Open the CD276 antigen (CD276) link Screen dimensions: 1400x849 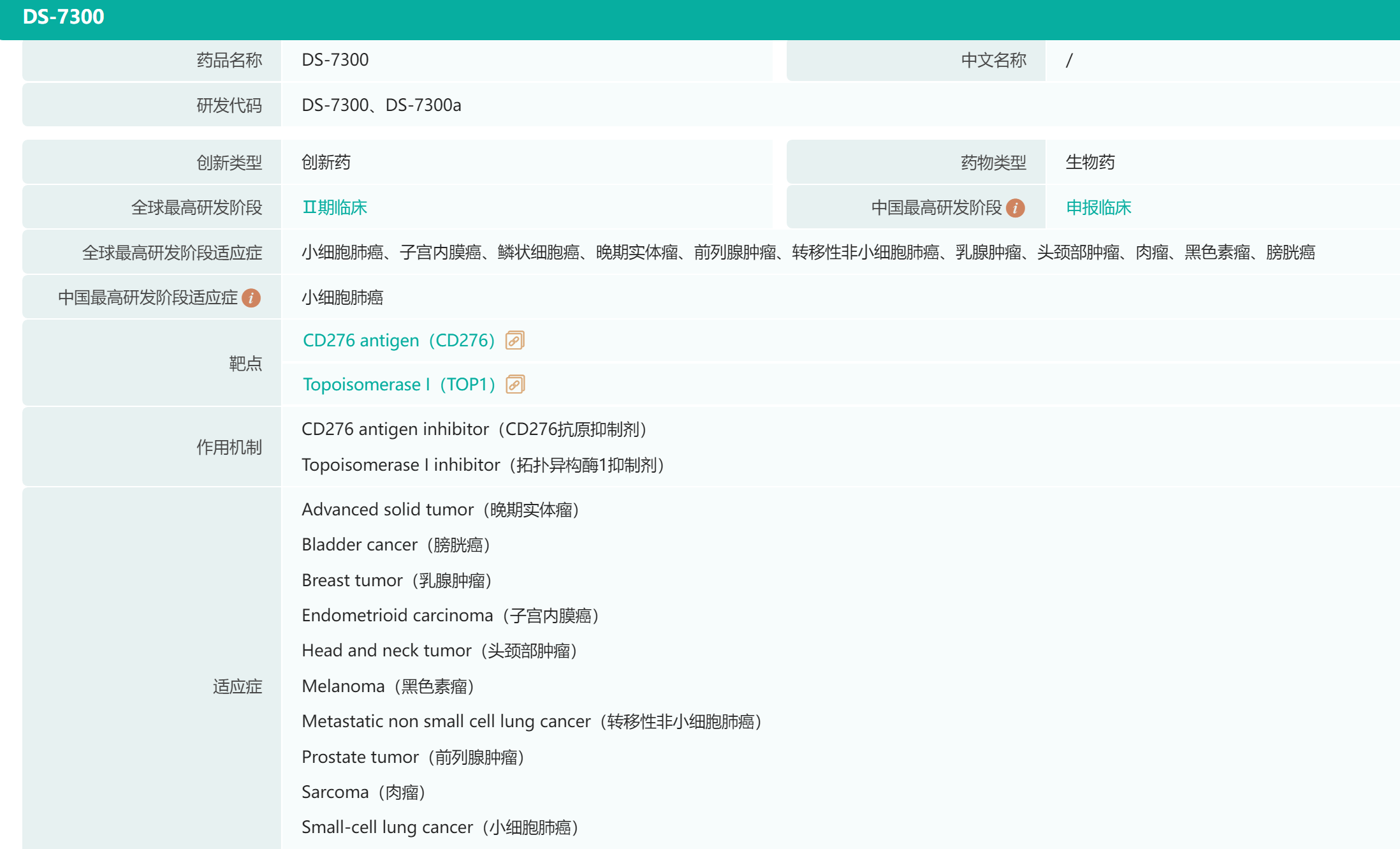click(398, 341)
